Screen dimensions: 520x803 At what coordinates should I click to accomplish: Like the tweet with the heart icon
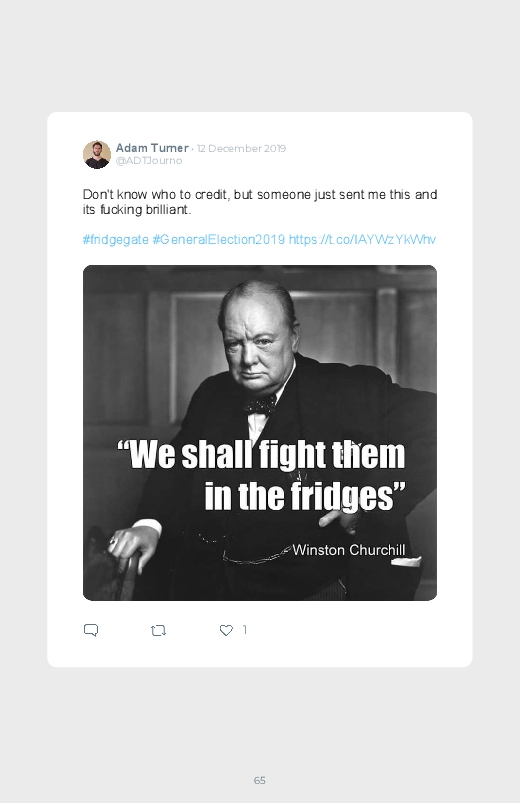coord(226,630)
